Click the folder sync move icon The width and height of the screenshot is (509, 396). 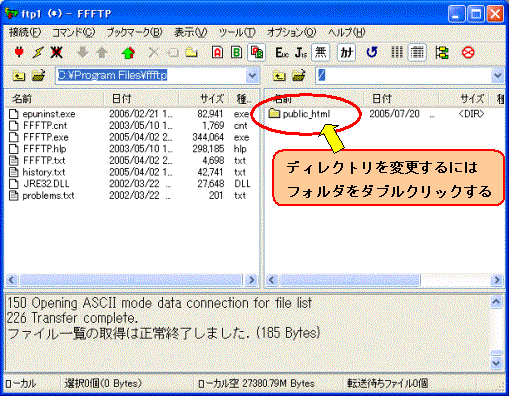click(x=442, y=52)
